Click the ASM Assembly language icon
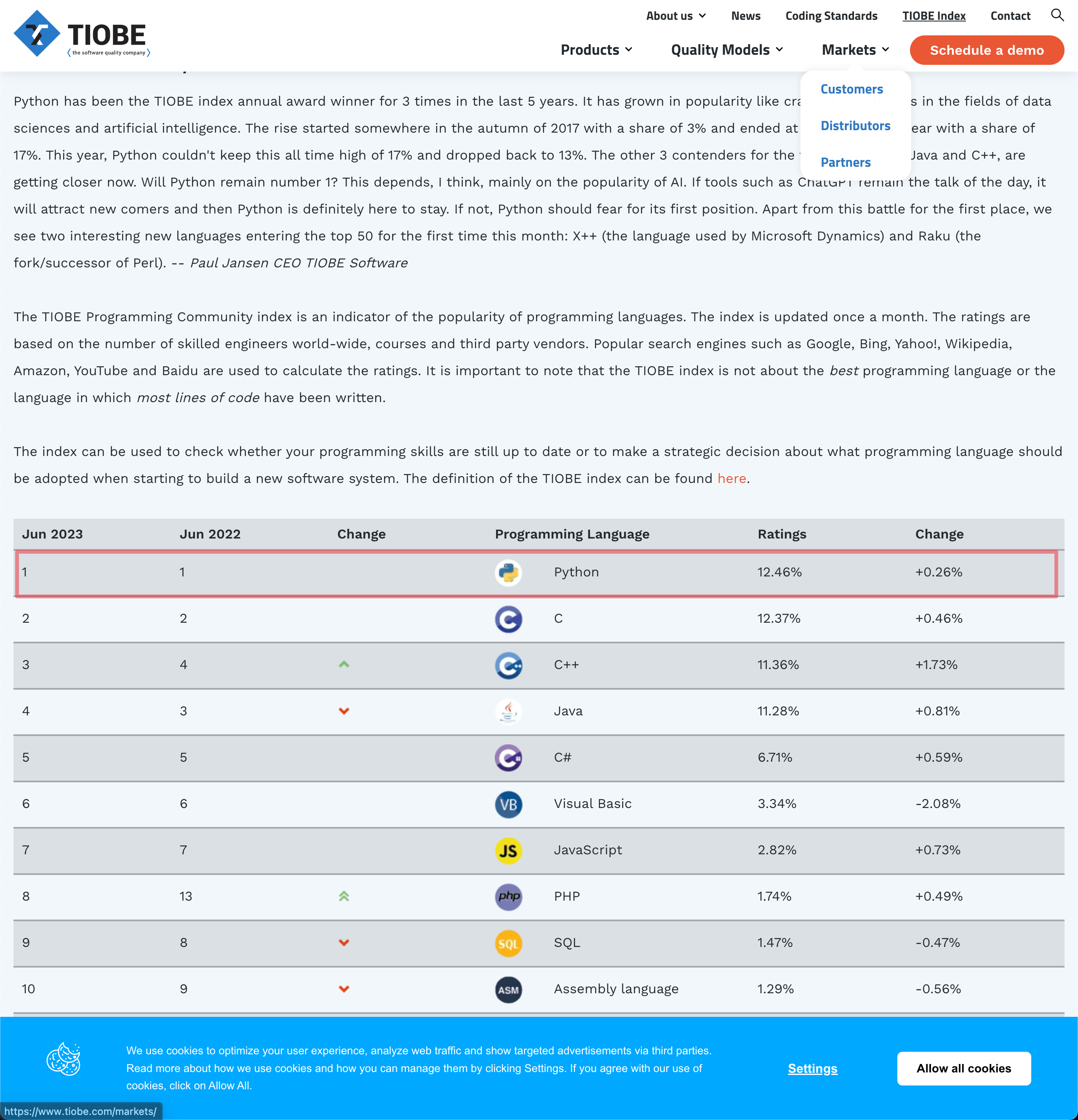This screenshot has height=1120, width=1078. pos(508,990)
